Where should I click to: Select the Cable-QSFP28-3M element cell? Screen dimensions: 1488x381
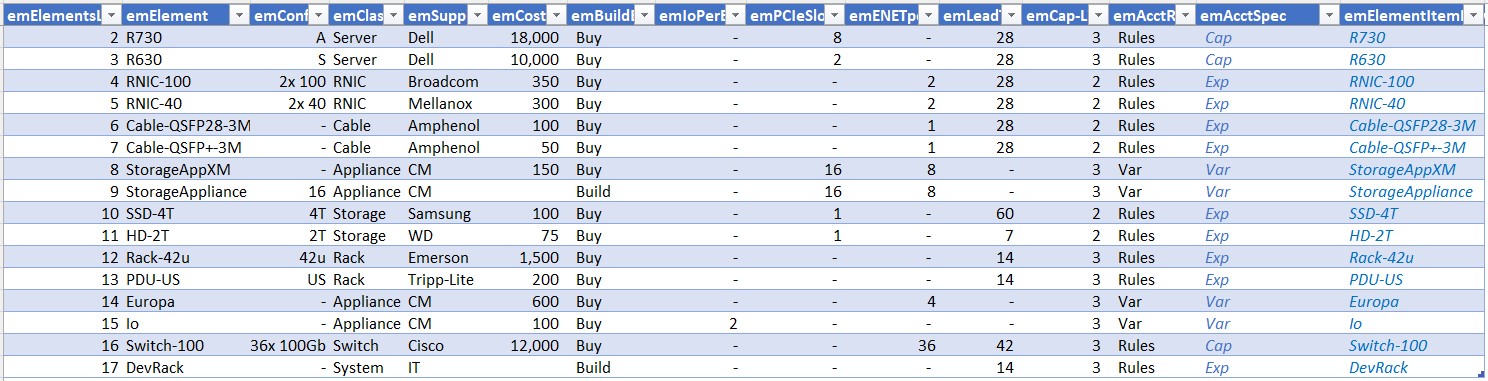point(186,126)
